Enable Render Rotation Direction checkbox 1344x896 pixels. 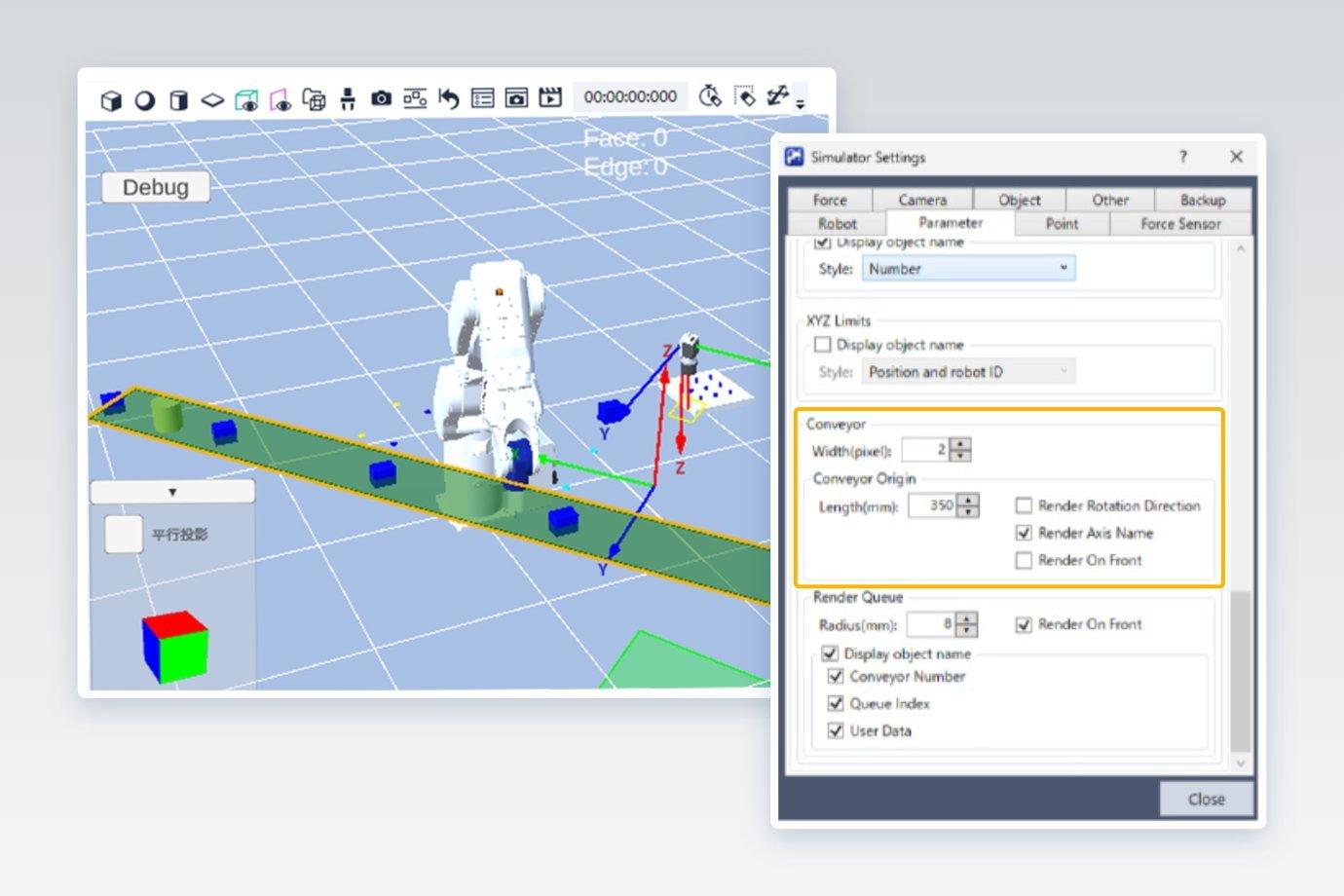(x=1024, y=505)
